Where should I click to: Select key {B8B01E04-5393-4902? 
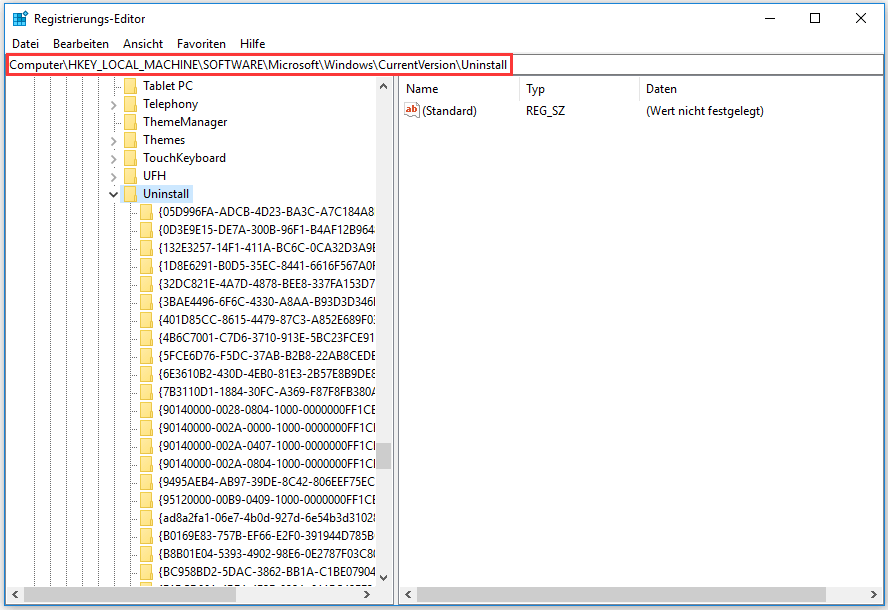coord(266,554)
